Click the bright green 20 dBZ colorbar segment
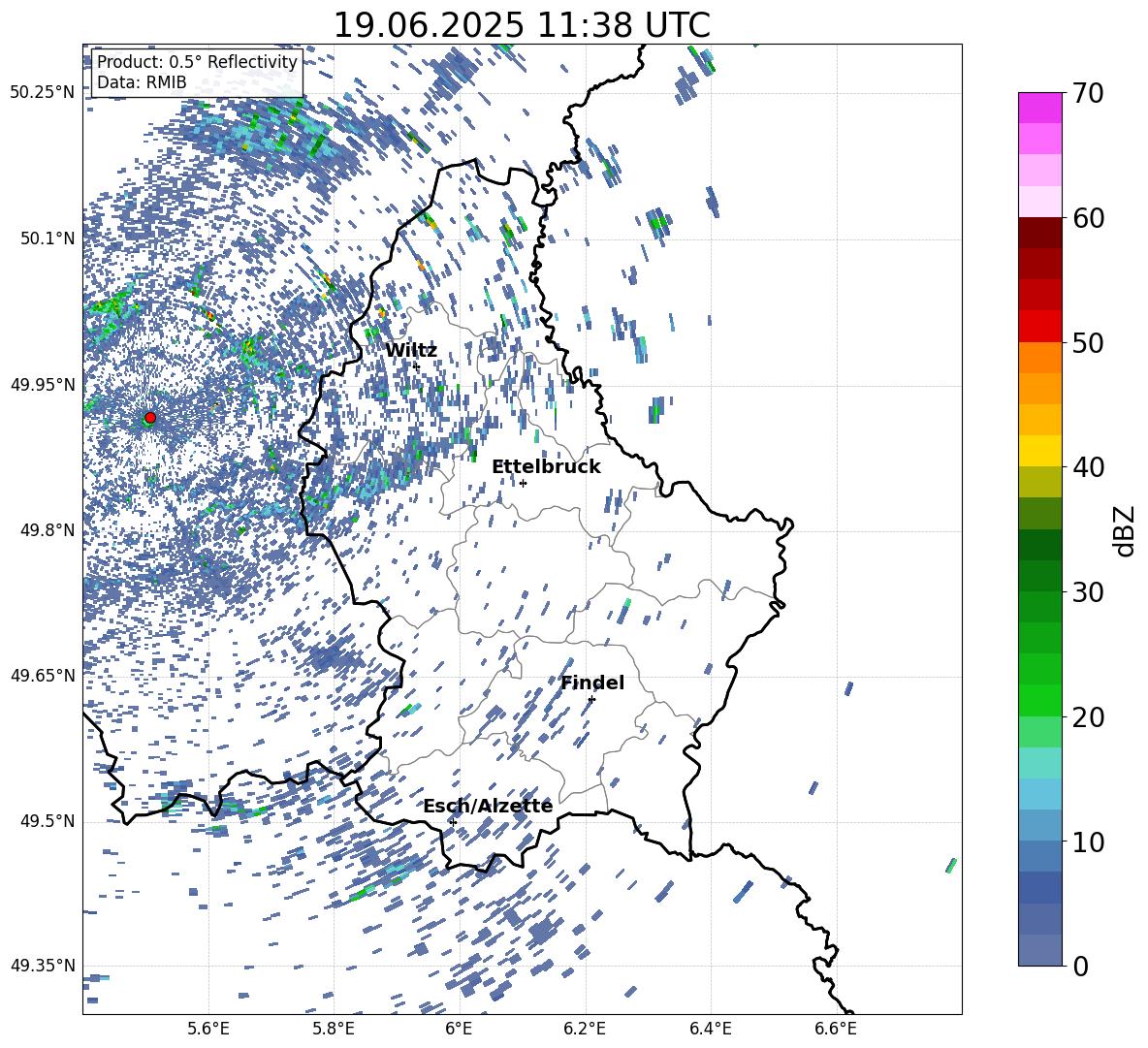 1040,700
